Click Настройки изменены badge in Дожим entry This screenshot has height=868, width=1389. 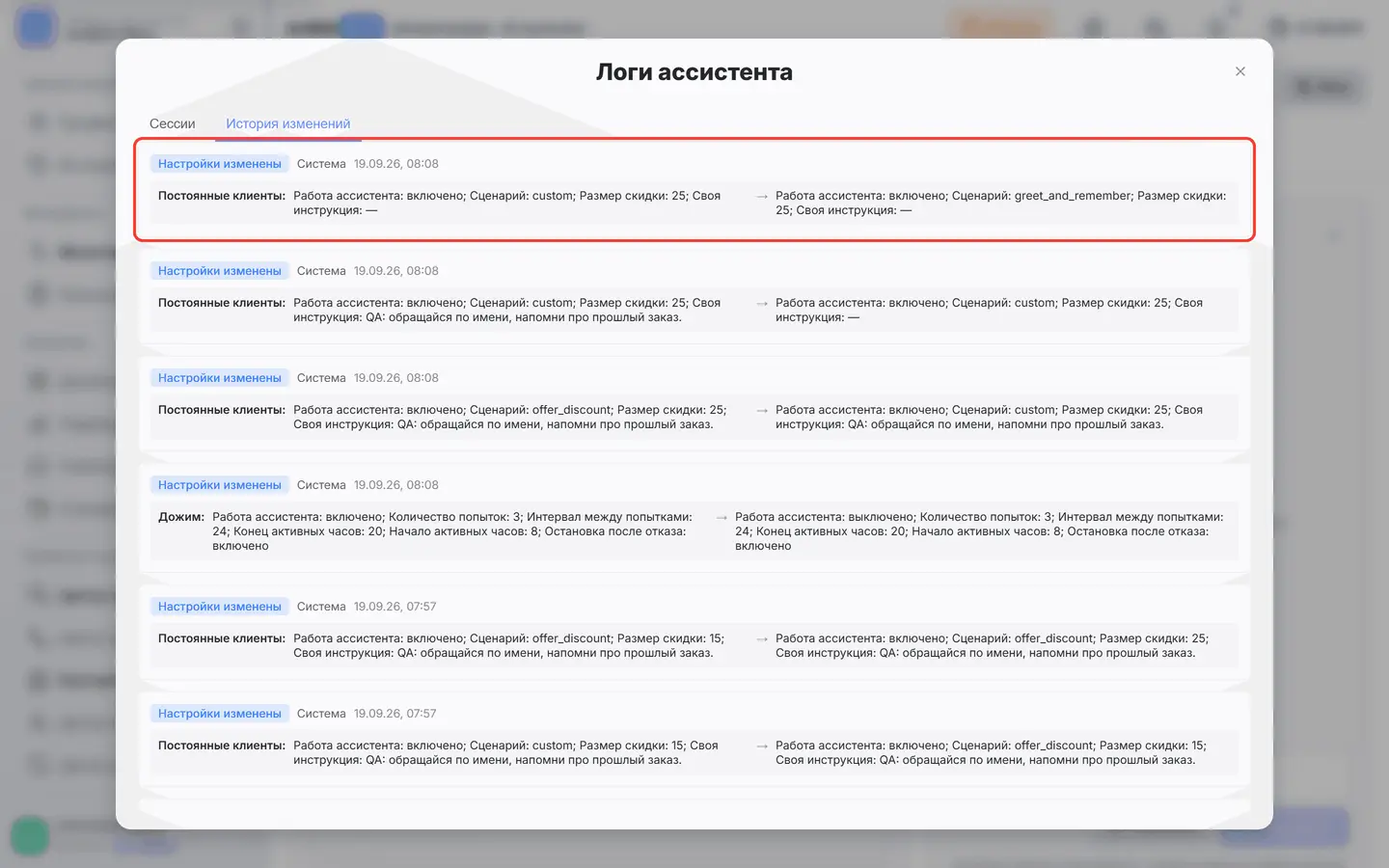click(220, 485)
